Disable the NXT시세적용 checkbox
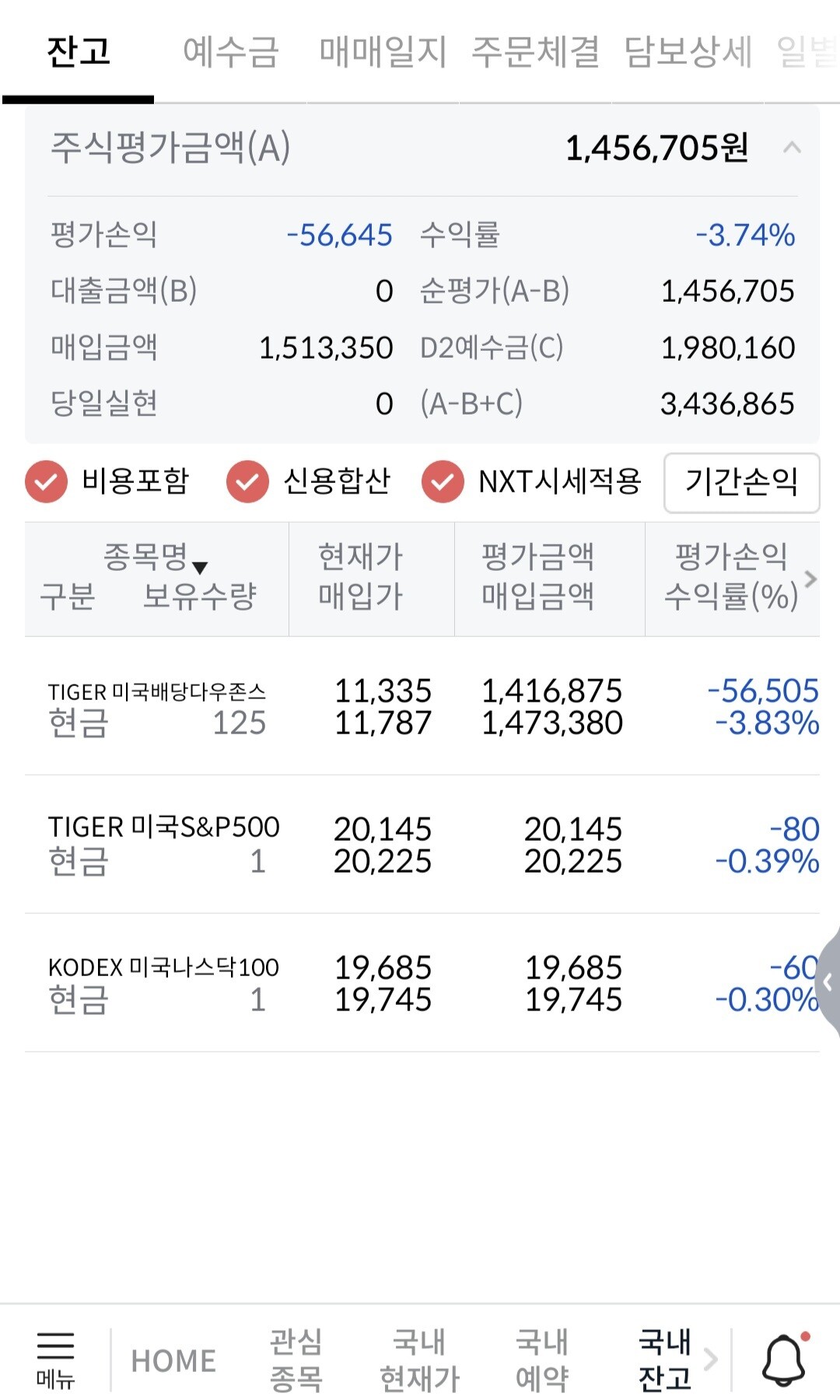The width and height of the screenshot is (840, 1400). [443, 481]
